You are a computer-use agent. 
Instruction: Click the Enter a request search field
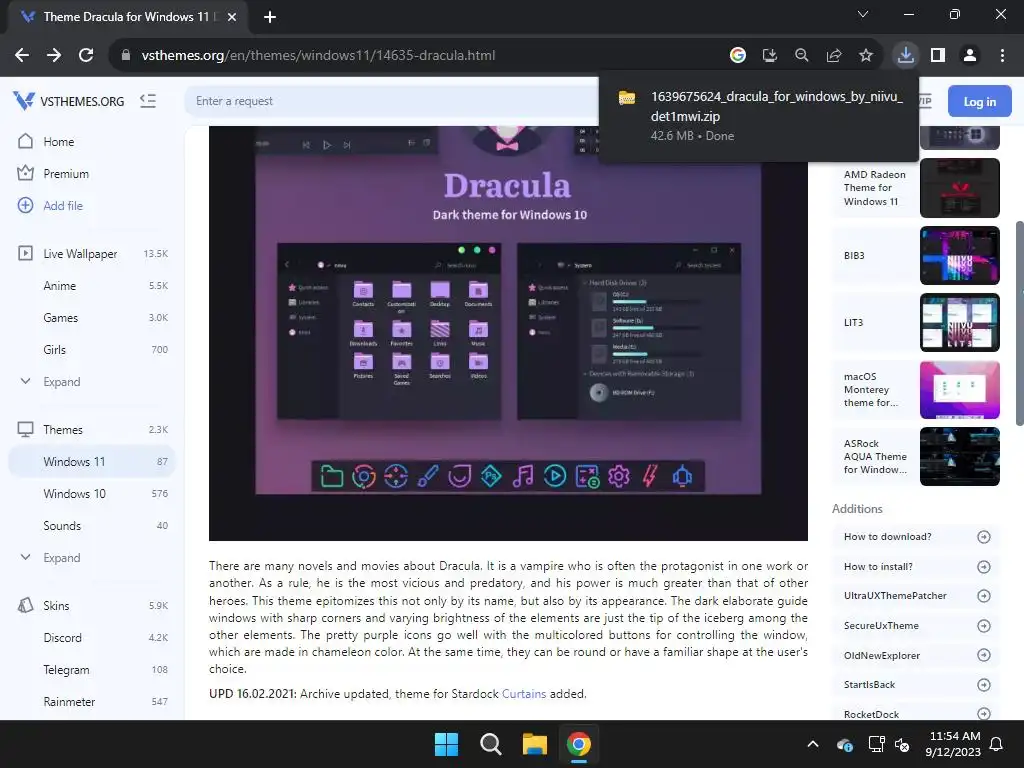392,101
